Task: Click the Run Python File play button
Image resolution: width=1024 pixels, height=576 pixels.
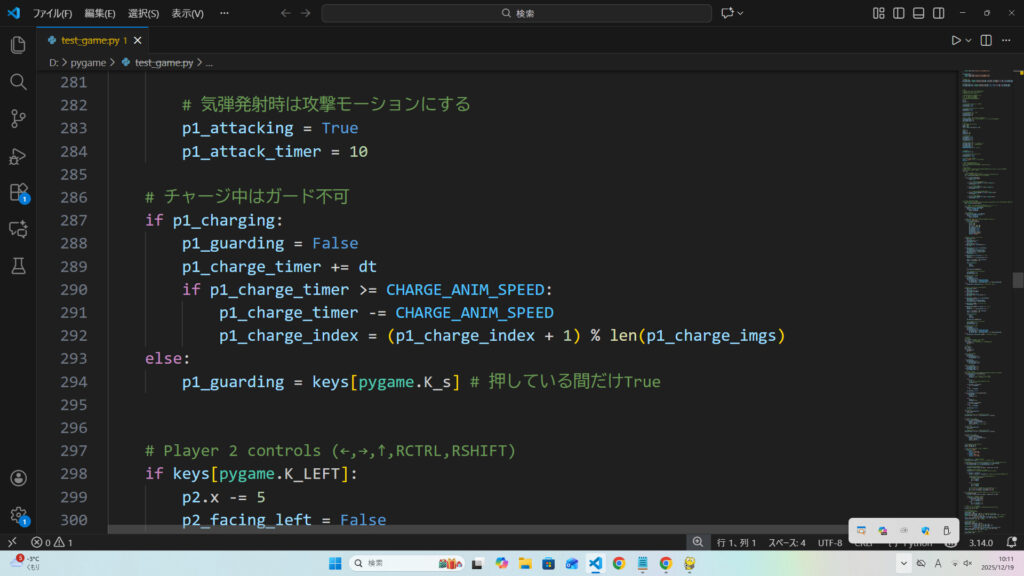Action: point(956,40)
